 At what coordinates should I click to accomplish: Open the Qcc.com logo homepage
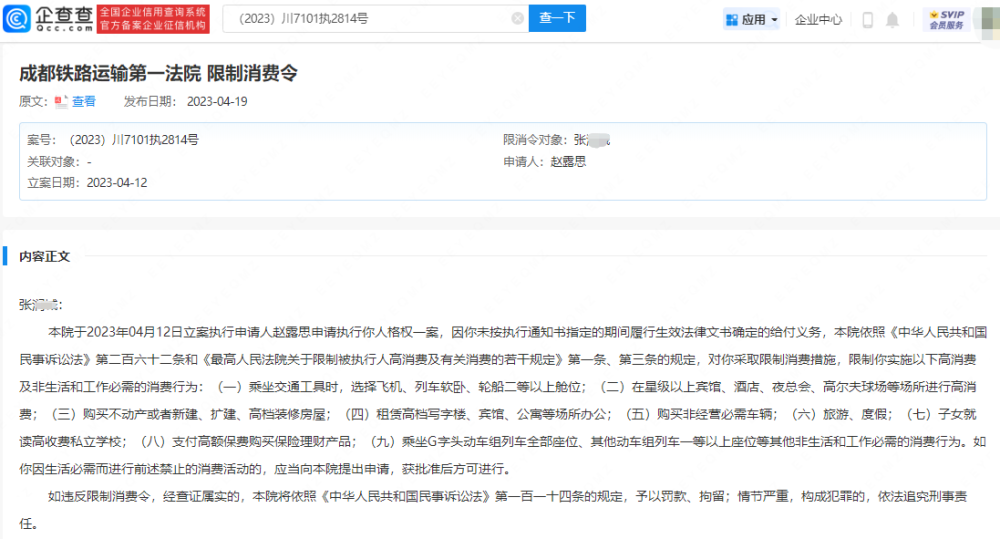point(48,18)
